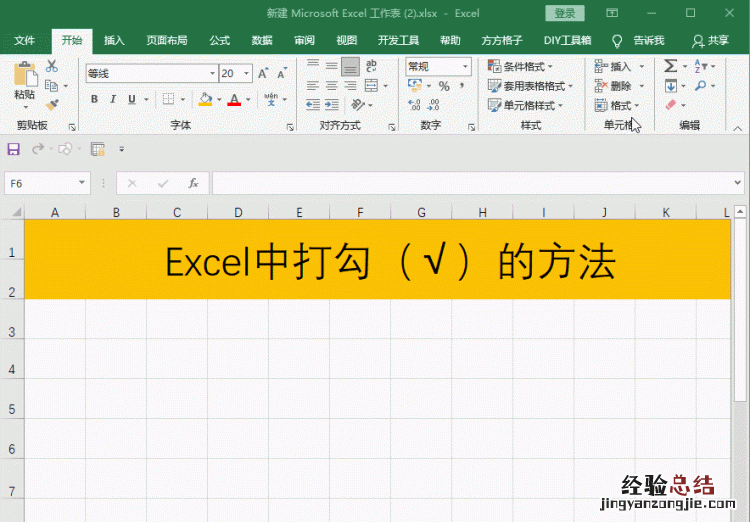Click the Cut scissors icon

coord(52,66)
